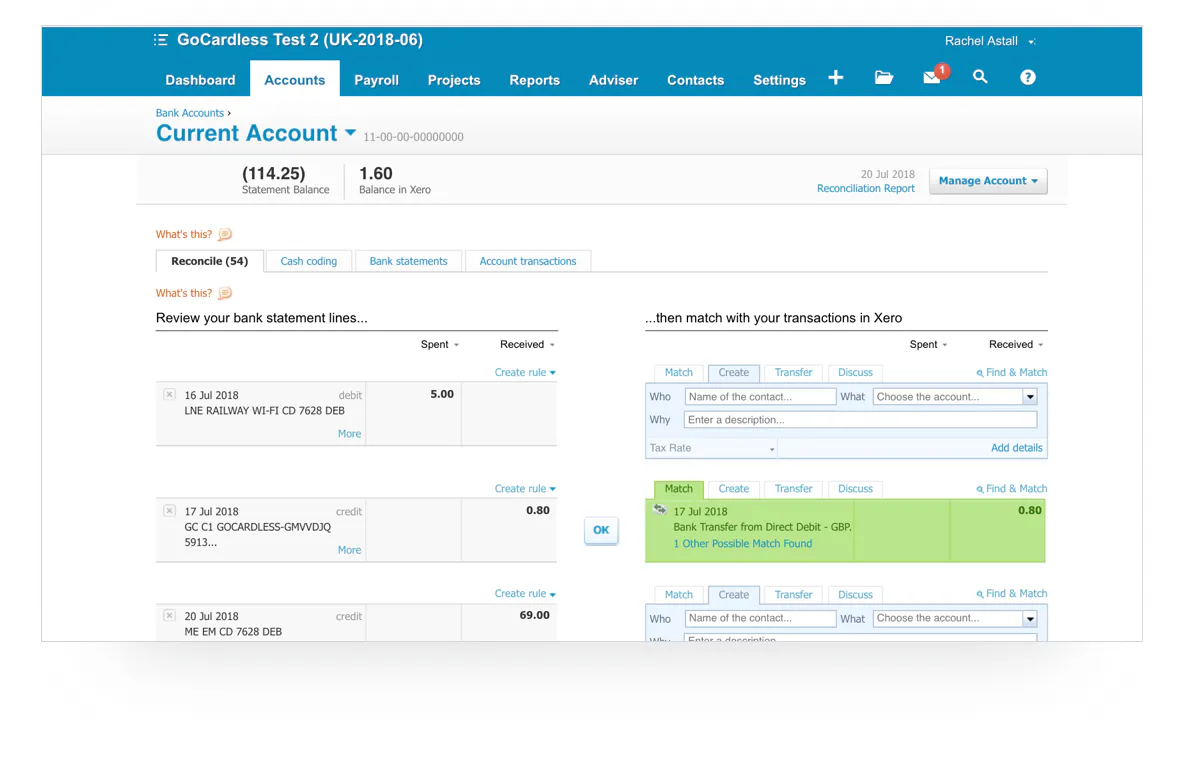Open Create rule for 16 Jul line
This screenshot has height=781, width=1184.
tap(525, 372)
